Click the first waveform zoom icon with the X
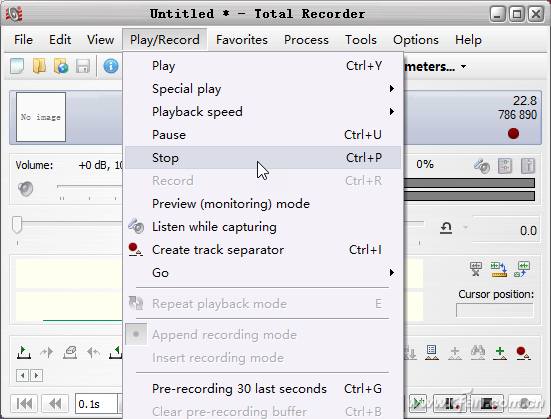 click(x=476, y=269)
